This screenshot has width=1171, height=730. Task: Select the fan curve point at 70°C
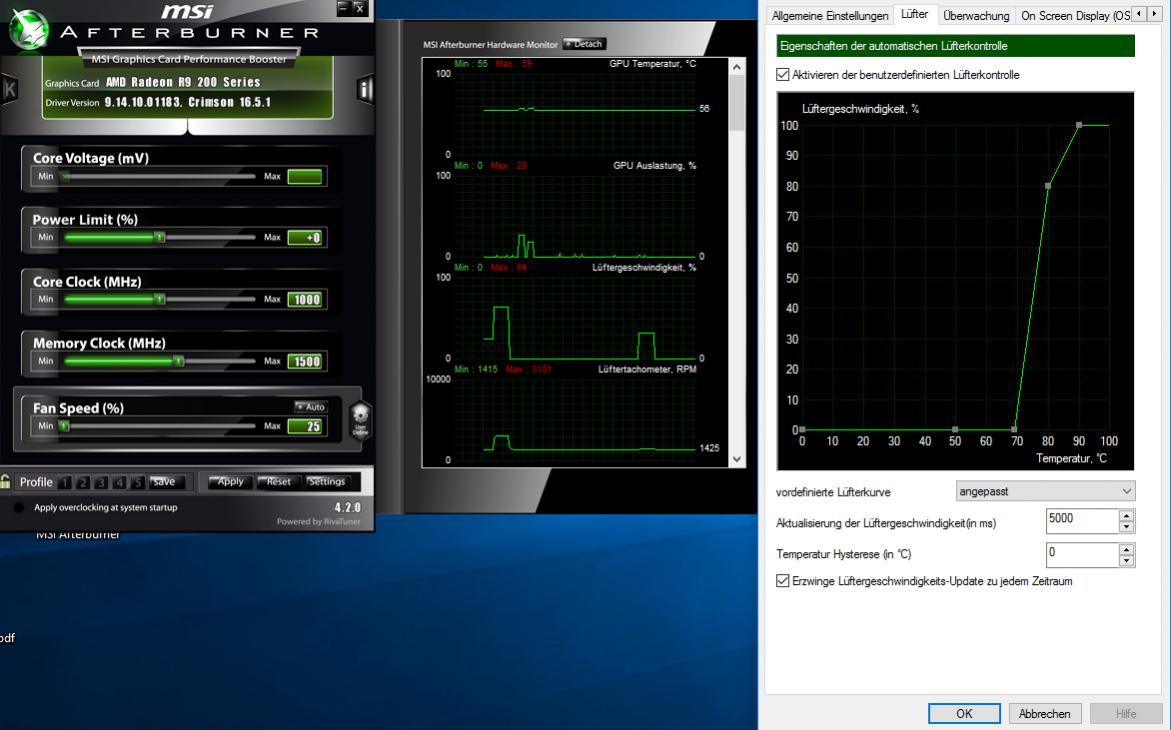[1014, 429]
